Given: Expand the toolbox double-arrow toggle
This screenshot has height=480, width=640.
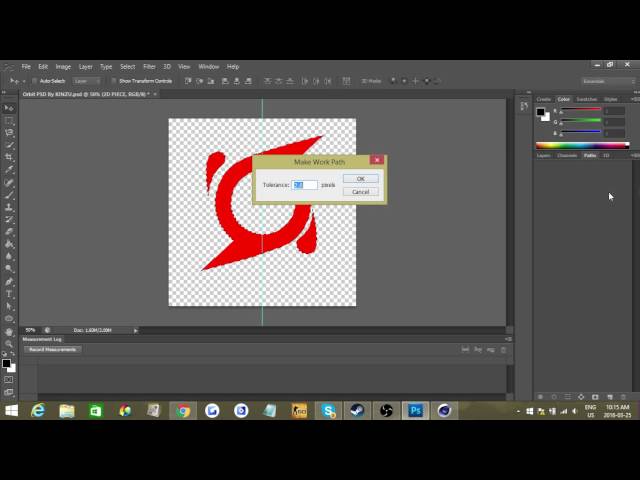Looking at the screenshot, I should tap(4, 93).
